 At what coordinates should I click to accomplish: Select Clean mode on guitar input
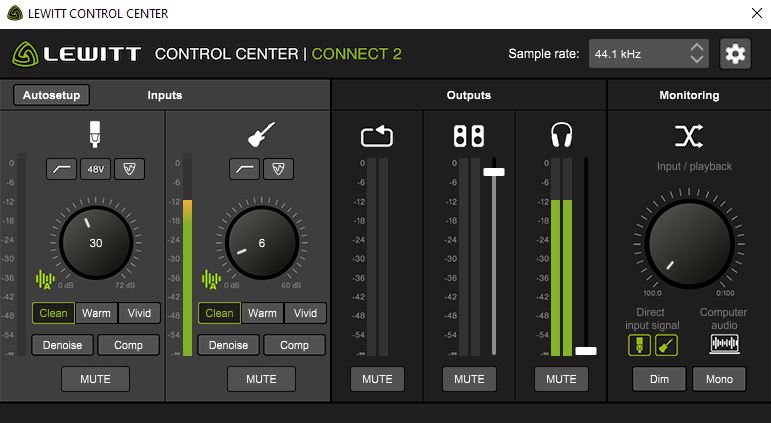click(x=219, y=313)
